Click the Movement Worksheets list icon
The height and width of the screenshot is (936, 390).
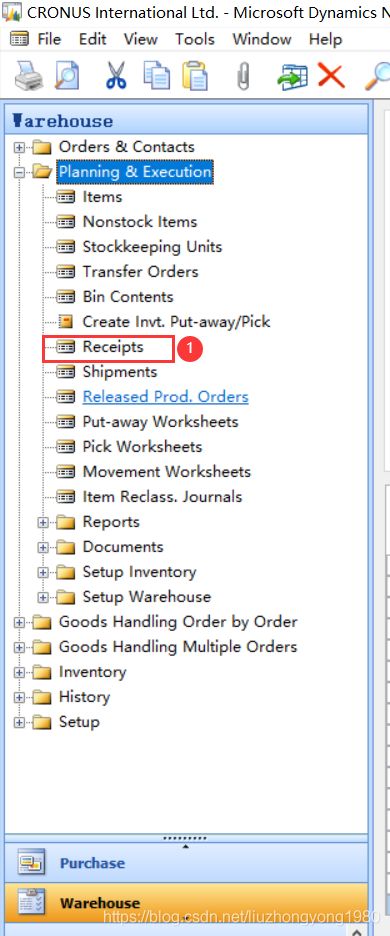click(66, 472)
